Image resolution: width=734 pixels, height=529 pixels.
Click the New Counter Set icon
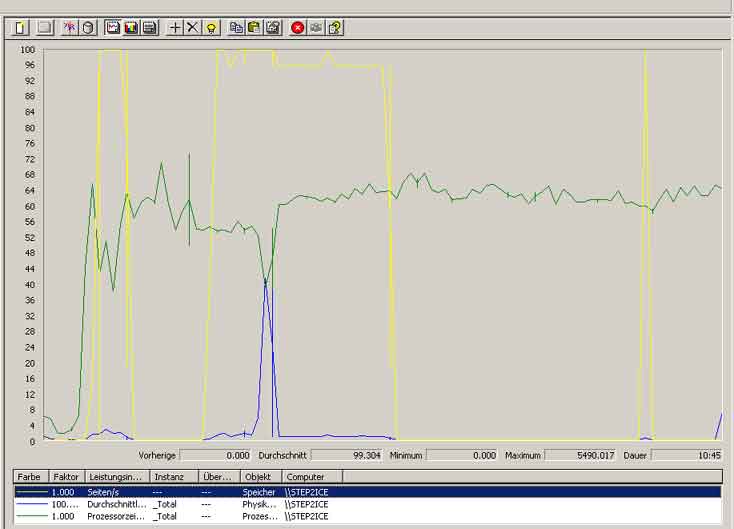pyautogui.click(x=20, y=28)
